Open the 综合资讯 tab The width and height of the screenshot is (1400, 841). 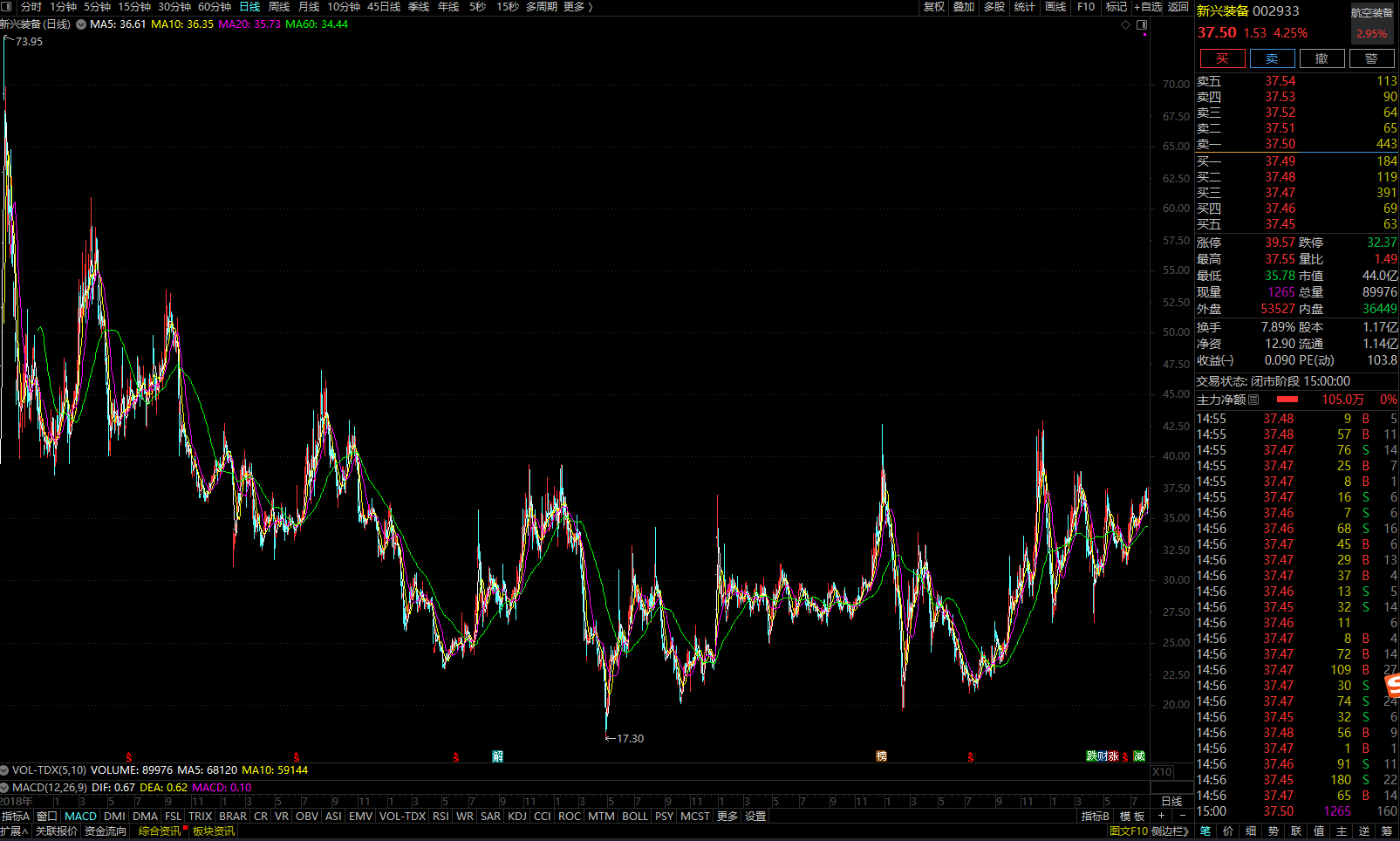160,831
